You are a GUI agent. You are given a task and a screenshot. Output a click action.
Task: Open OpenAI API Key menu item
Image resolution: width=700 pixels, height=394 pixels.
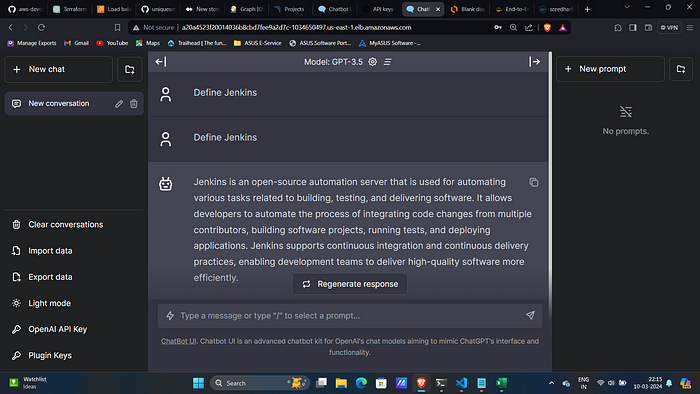(58, 329)
